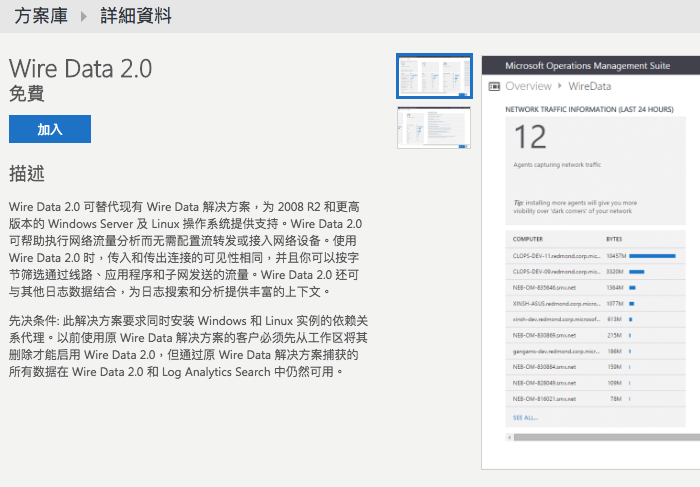Click the NEB-OM-835646 computer row
700x487 pixels.
click(x=595, y=287)
